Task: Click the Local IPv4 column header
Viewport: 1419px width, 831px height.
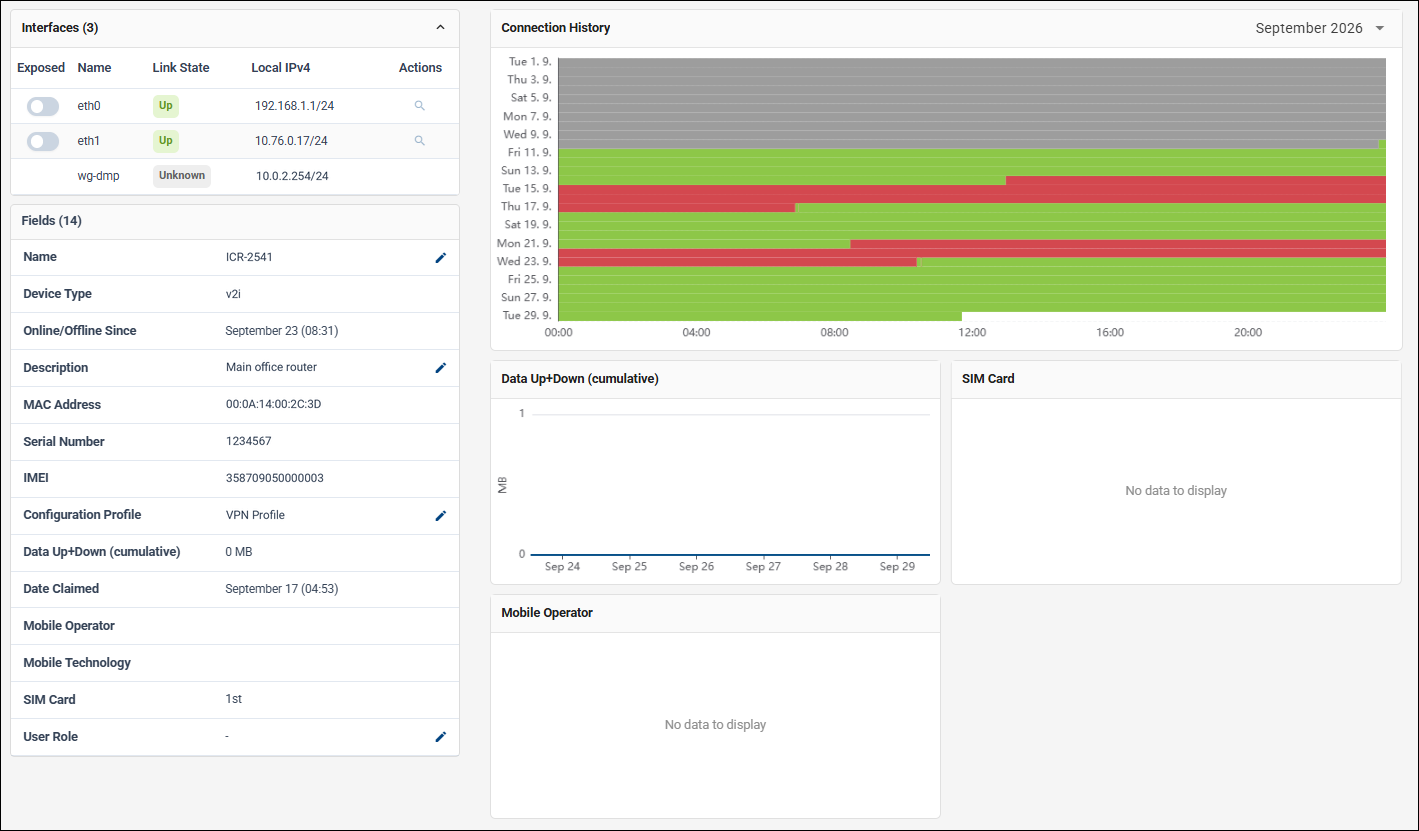Action: pyautogui.click(x=281, y=68)
